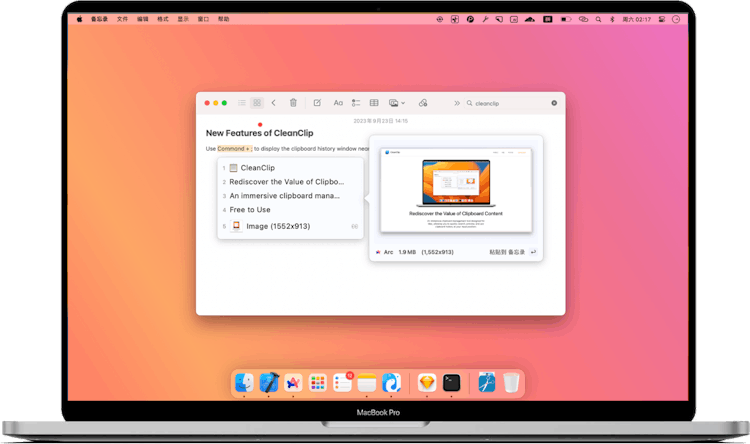Image resolution: width=750 pixels, height=444 pixels.
Task: Create a new note with compose icon
Action: (317, 103)
